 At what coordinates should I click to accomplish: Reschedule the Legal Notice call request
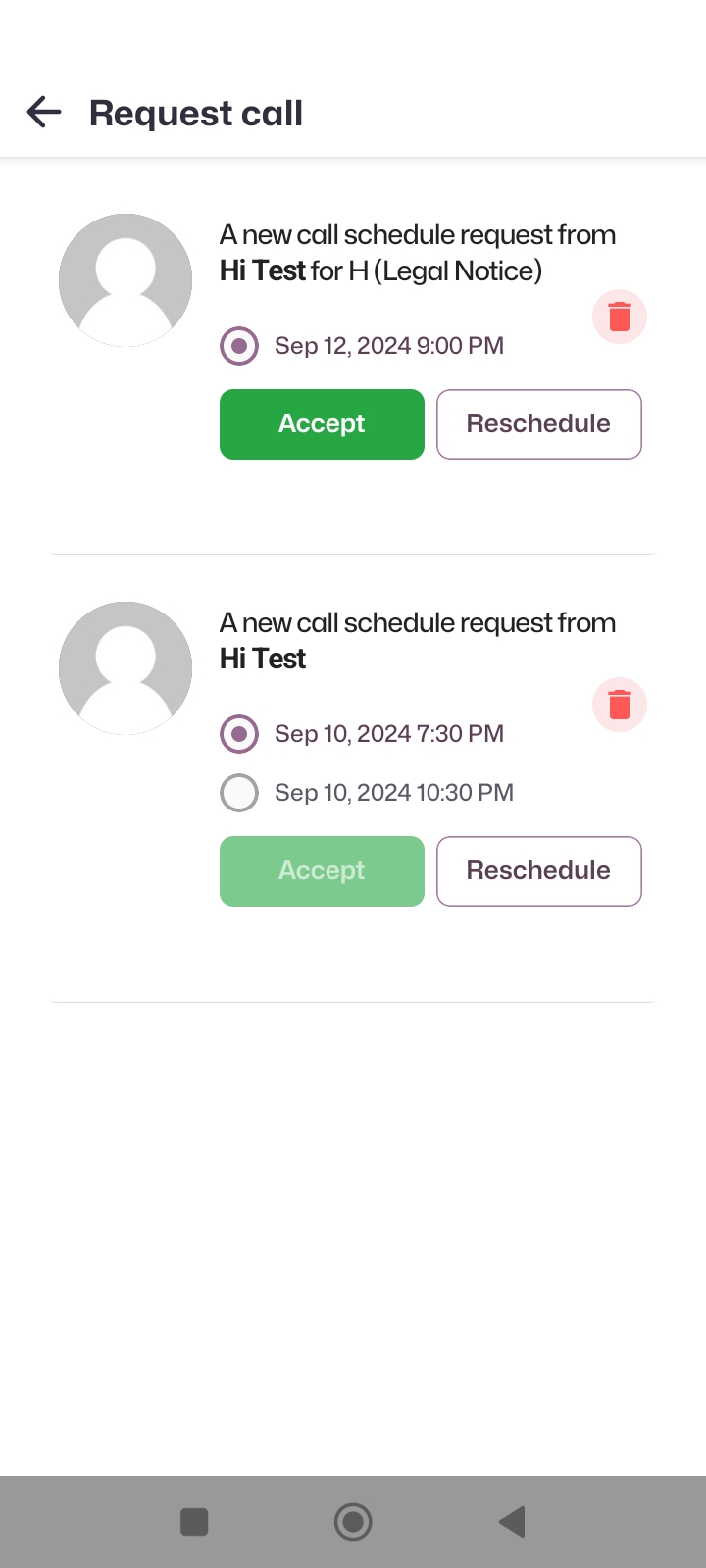click(538, 424)
